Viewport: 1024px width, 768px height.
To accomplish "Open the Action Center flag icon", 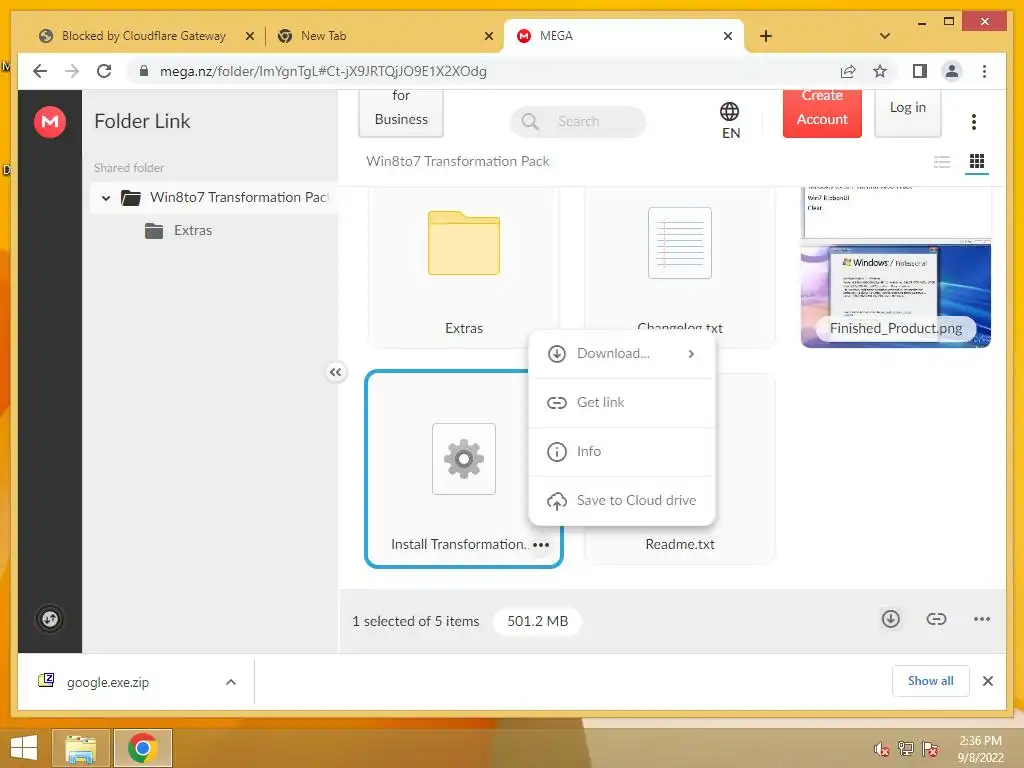I will tap(930, 749).
